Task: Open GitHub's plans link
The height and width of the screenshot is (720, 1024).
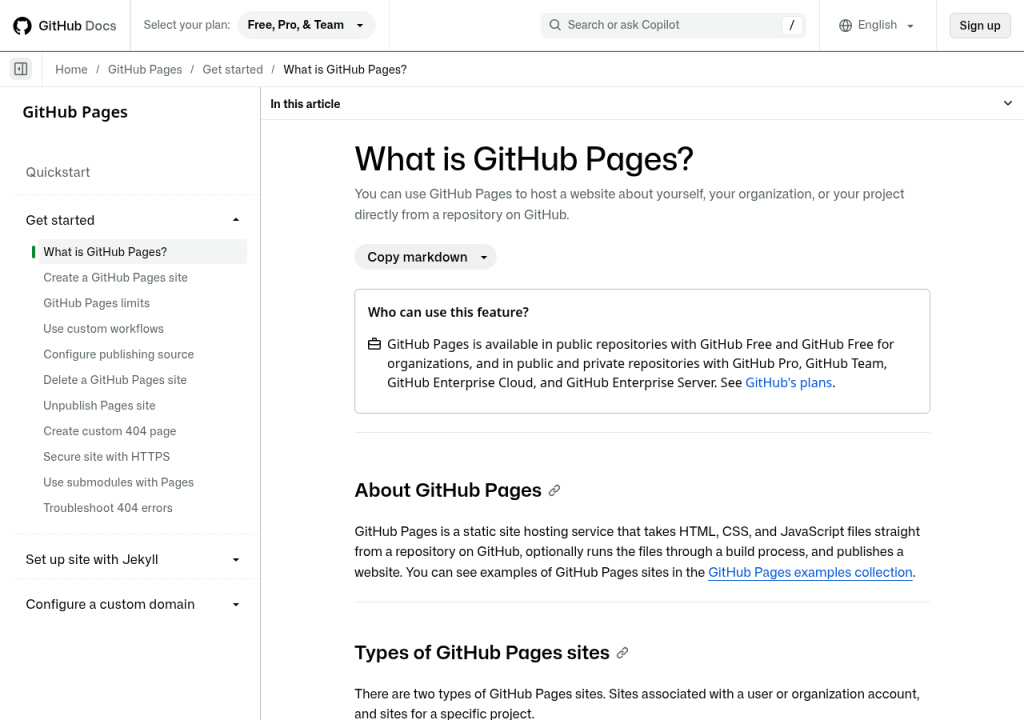Action: 788,383
